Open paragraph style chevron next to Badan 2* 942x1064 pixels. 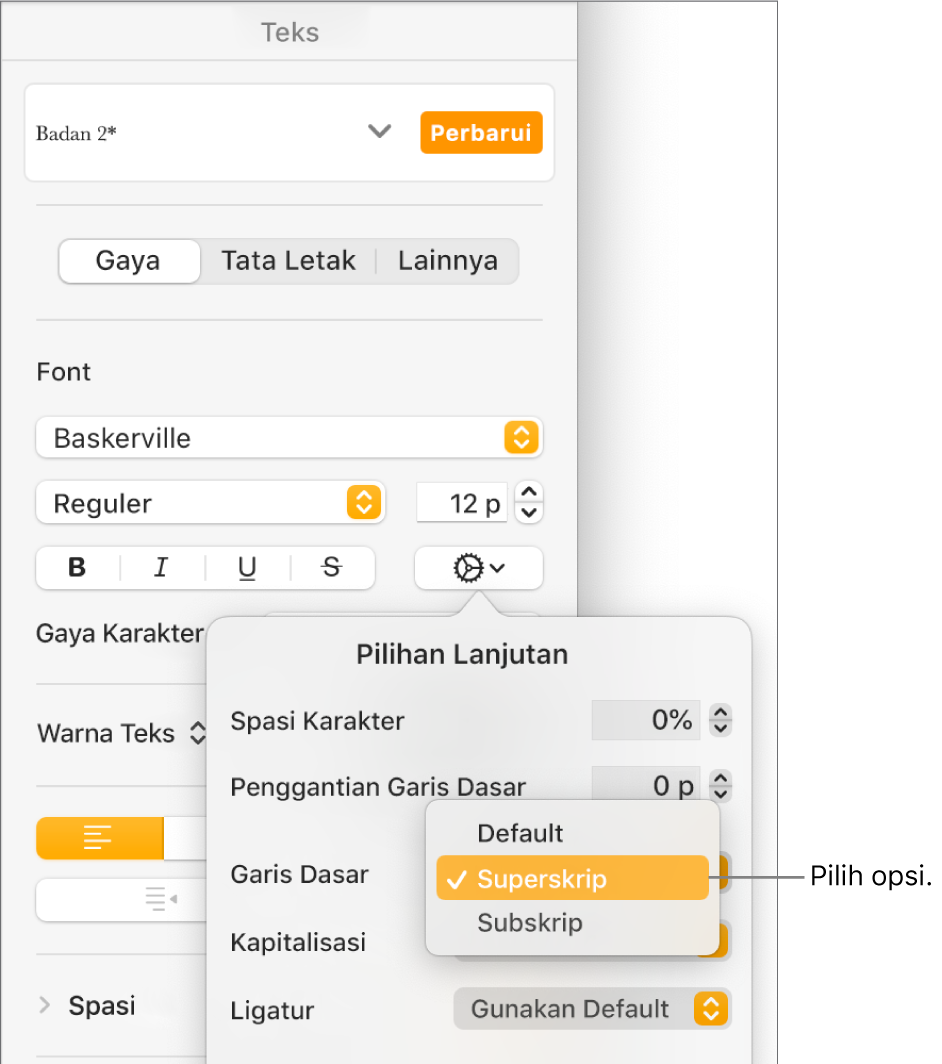pos(379,131)
